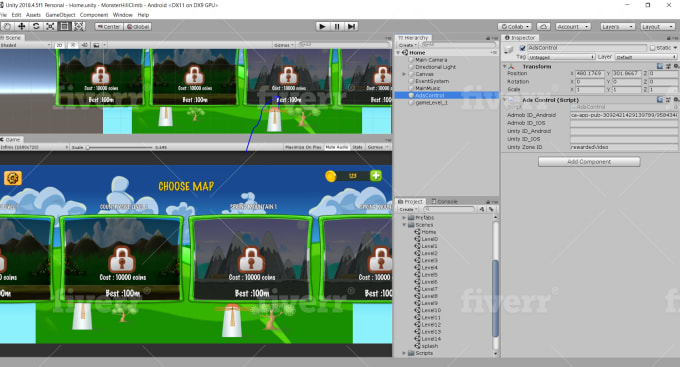Select Main Camera in Hierarchy

(x=431, y=60)
